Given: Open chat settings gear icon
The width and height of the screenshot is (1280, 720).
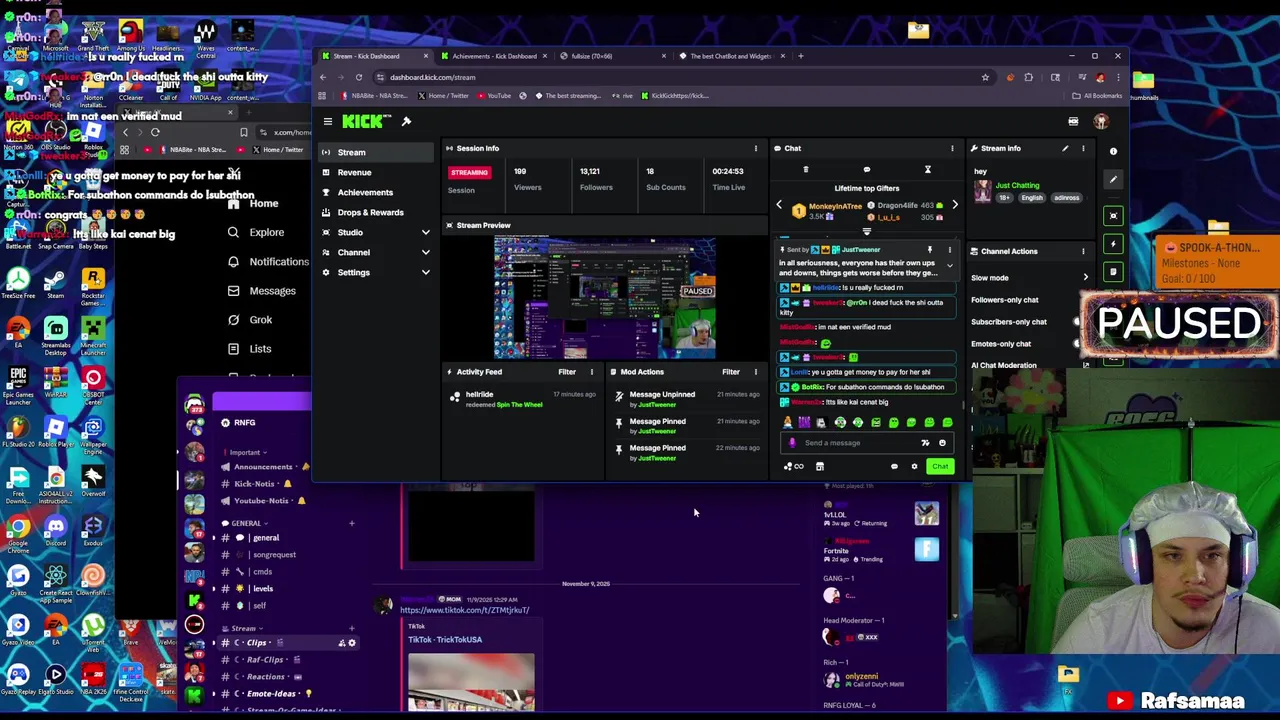Looking at the screenshot, I should click(x=914, y=467).
